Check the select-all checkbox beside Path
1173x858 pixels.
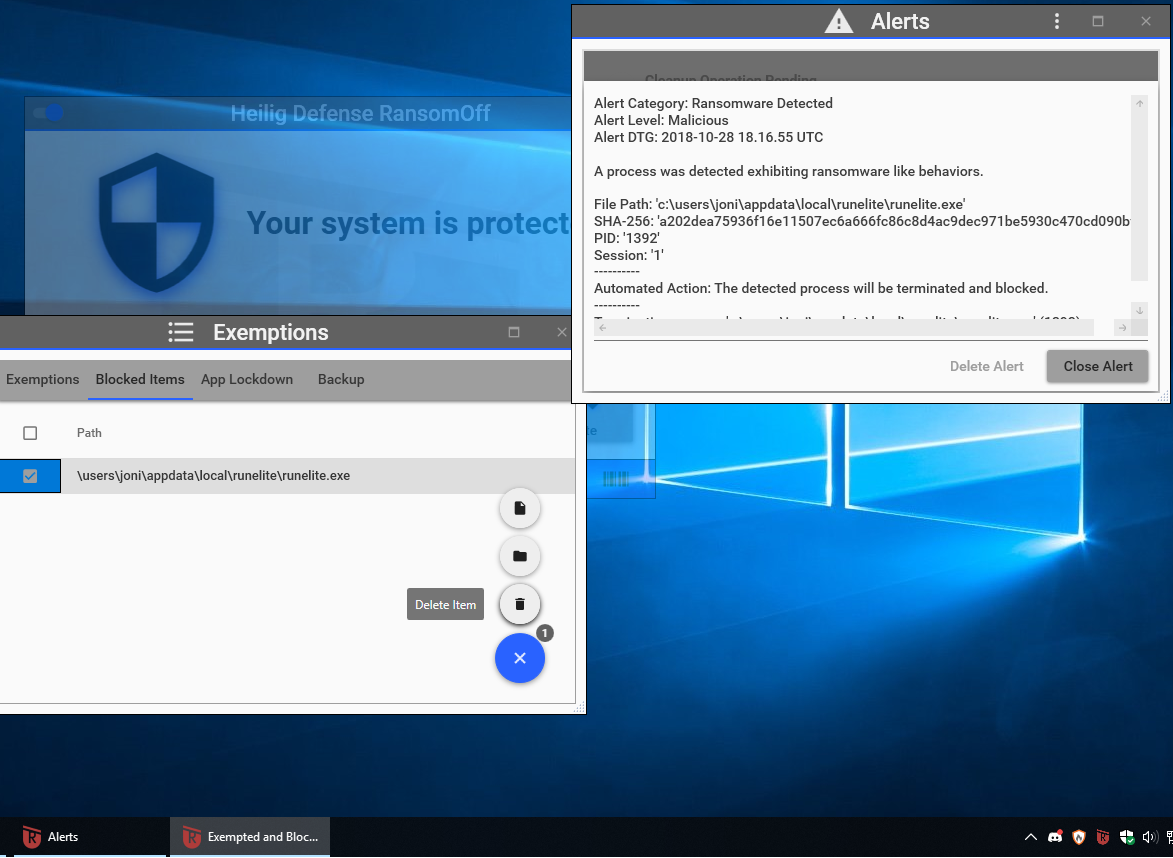tap(30, 433)
